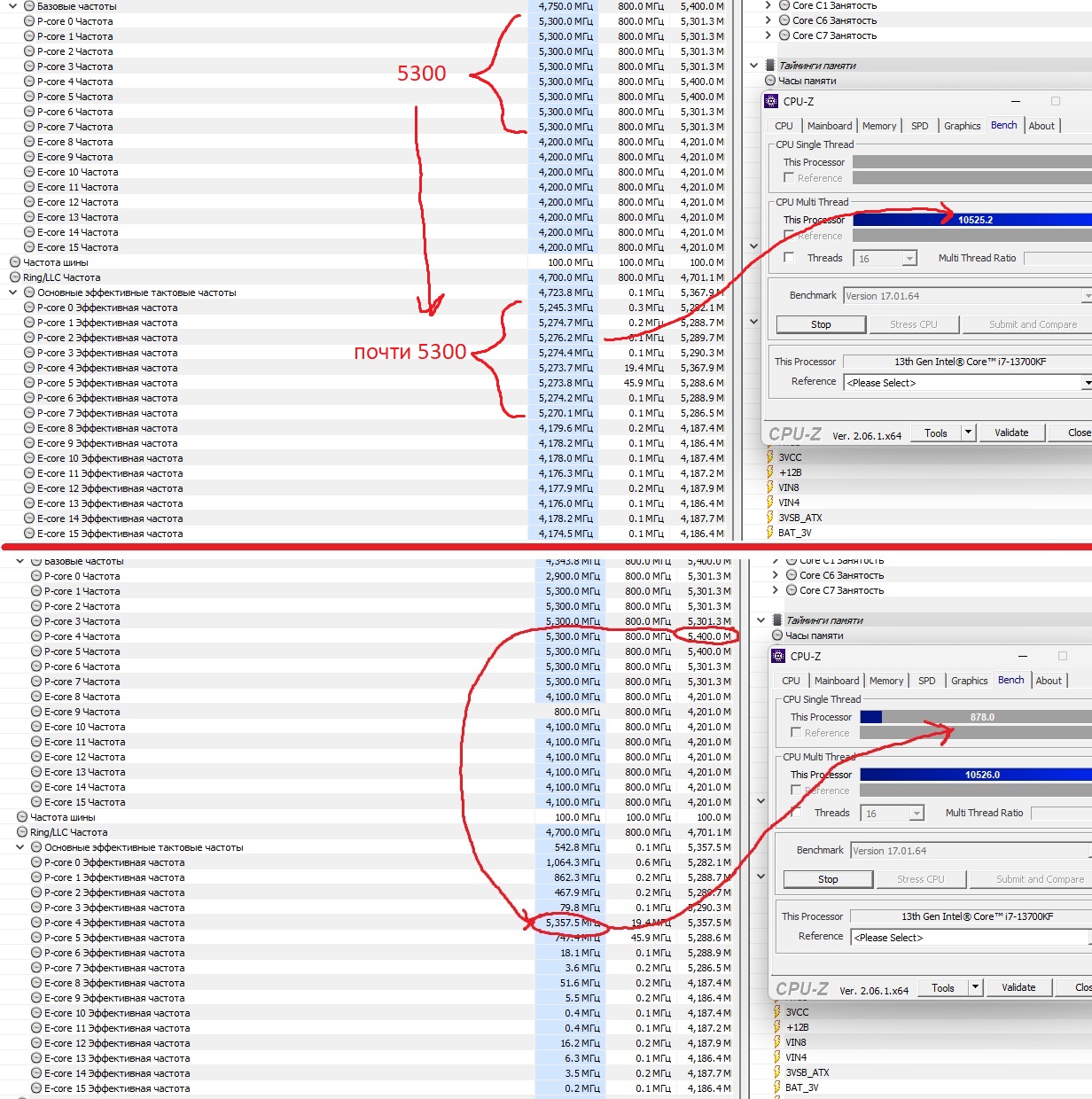The width and height of the screenshot is (1092, 1099).
Task: Click clock icon of E-core 12 row reading 16.2 МГц
Action: click(x=36, y=1043)
